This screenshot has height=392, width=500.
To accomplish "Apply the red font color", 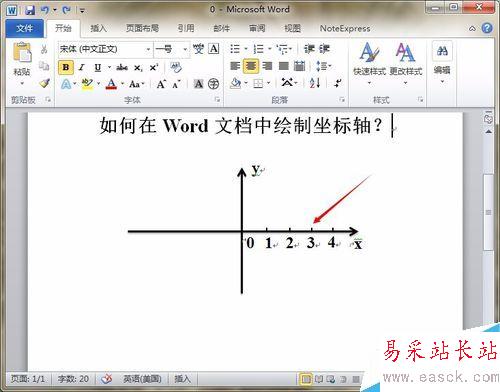I will click(111, 84).
